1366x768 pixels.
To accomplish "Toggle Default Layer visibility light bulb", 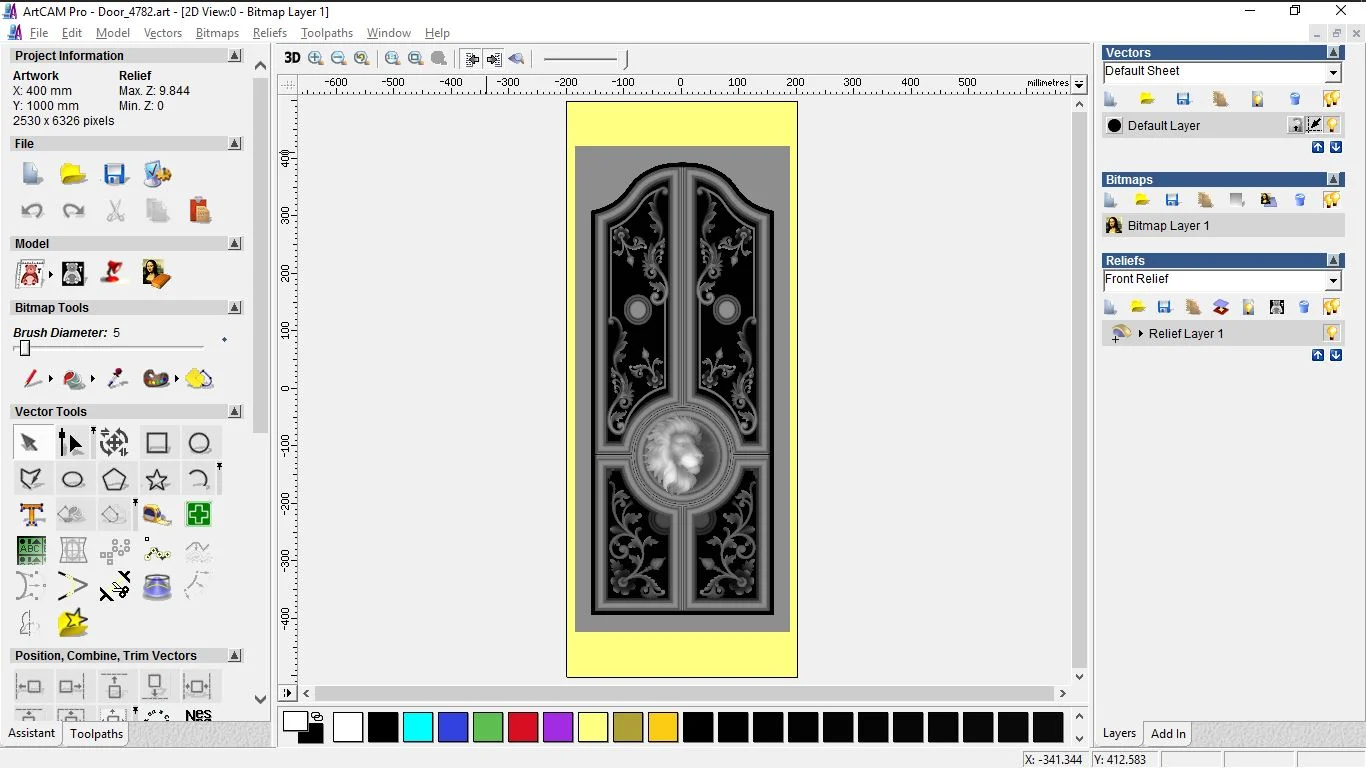I will coord(1333,125).
